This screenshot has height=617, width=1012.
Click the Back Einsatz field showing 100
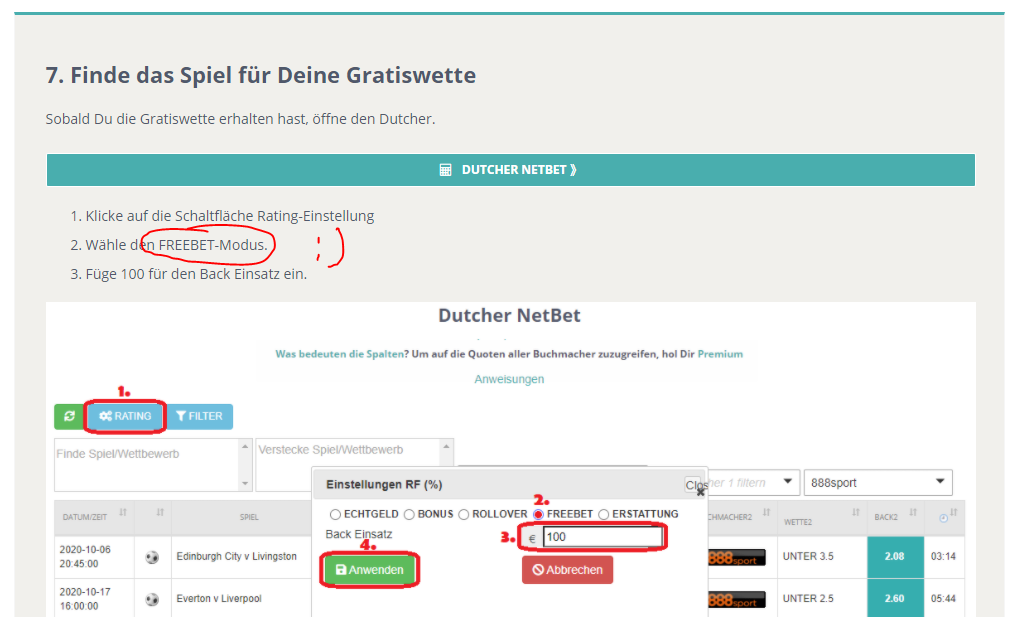602,537
